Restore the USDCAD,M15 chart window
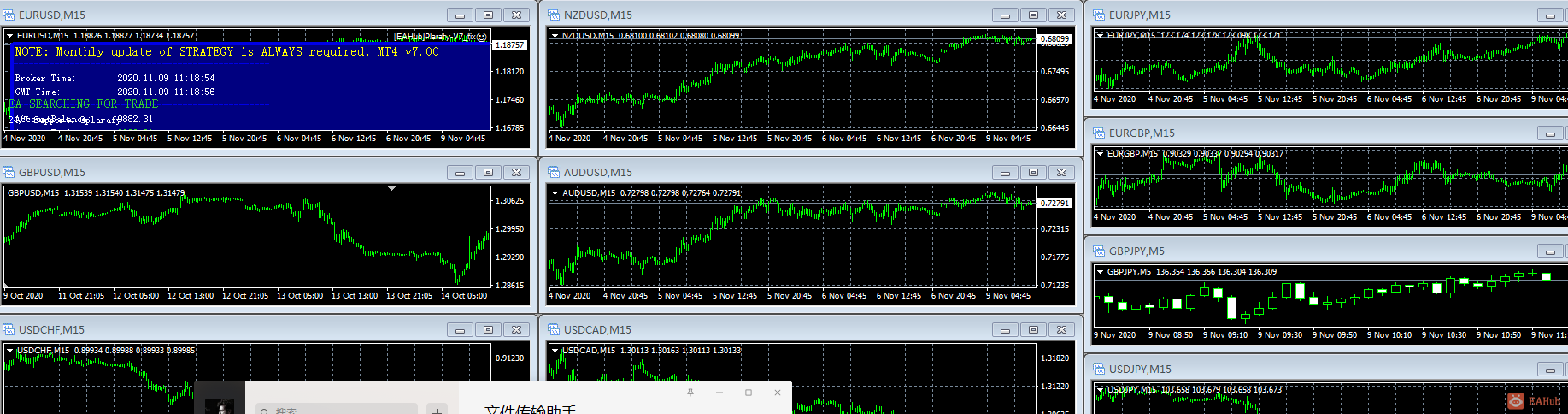The width and height of the screenshot is (1568, 414). [x=1033, y=330]
